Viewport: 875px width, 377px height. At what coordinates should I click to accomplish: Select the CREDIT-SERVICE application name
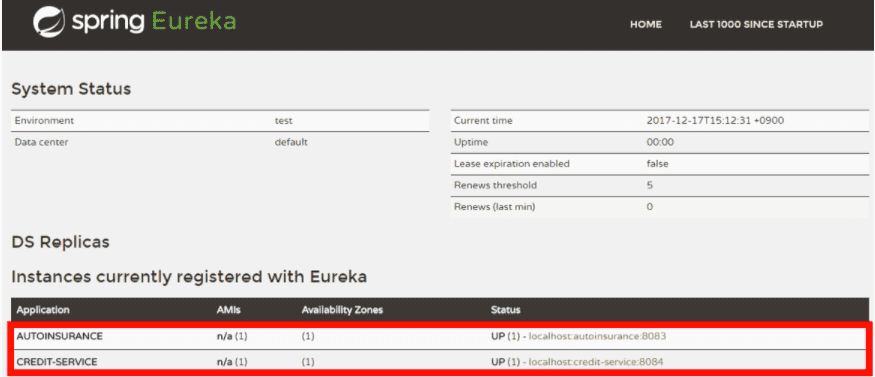(57, 362)
